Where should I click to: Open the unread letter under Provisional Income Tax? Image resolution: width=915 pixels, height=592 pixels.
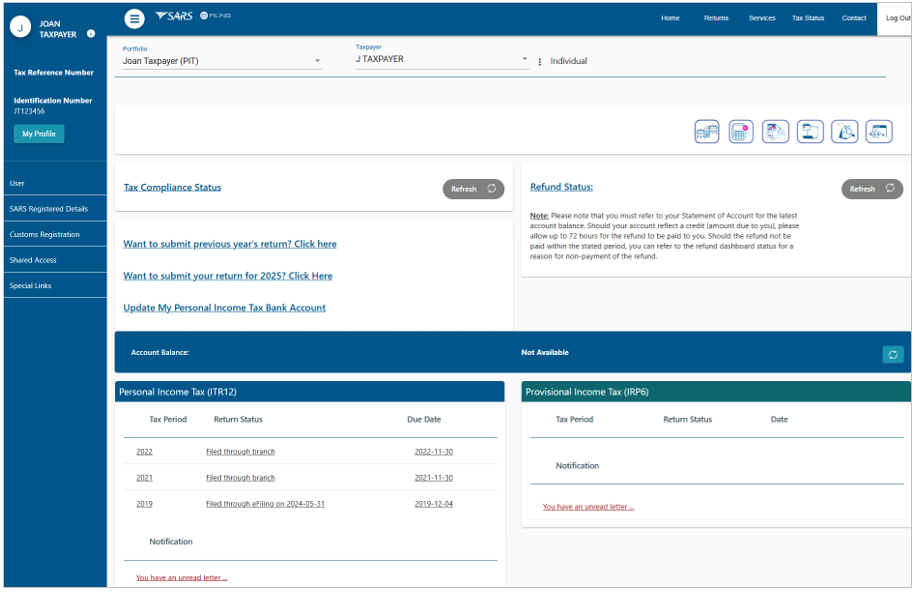coord(588,507)
